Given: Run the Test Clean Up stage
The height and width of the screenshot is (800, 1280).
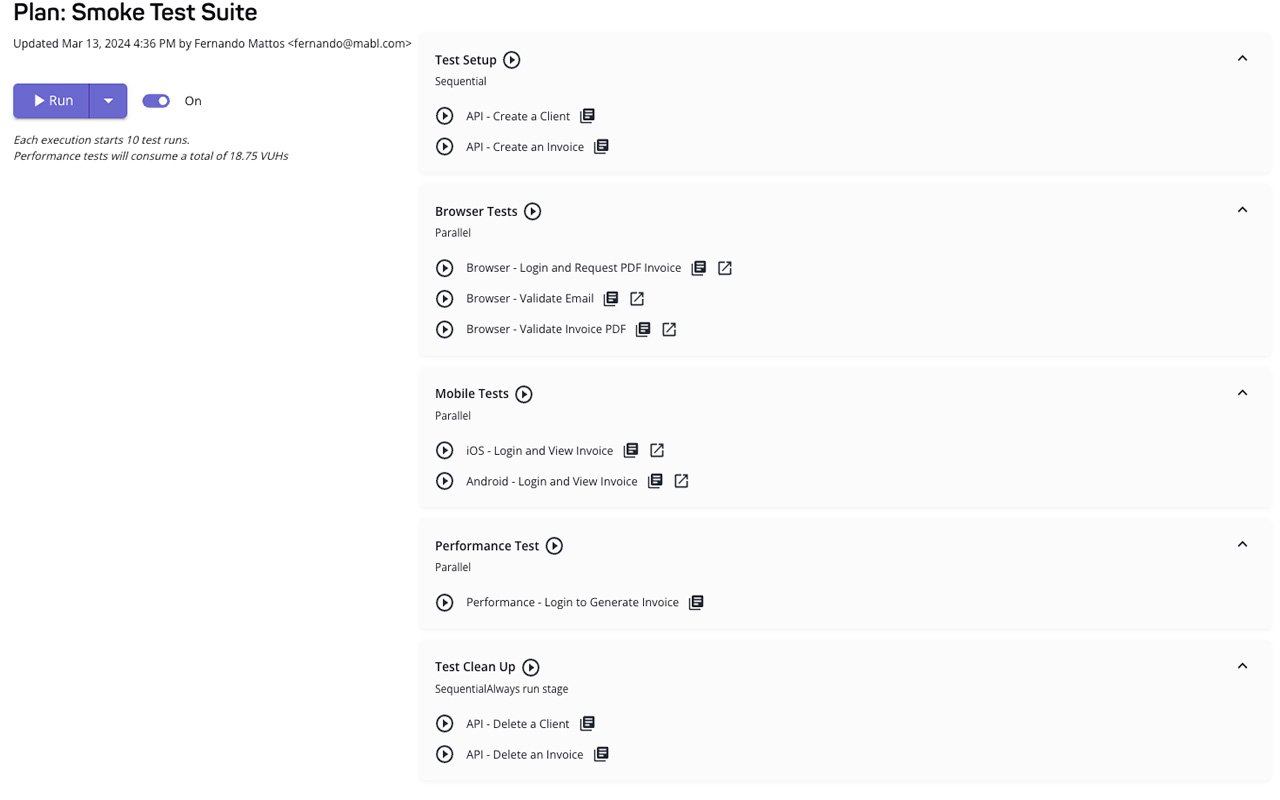Looking at the screenshot, I should pos(531,667).
